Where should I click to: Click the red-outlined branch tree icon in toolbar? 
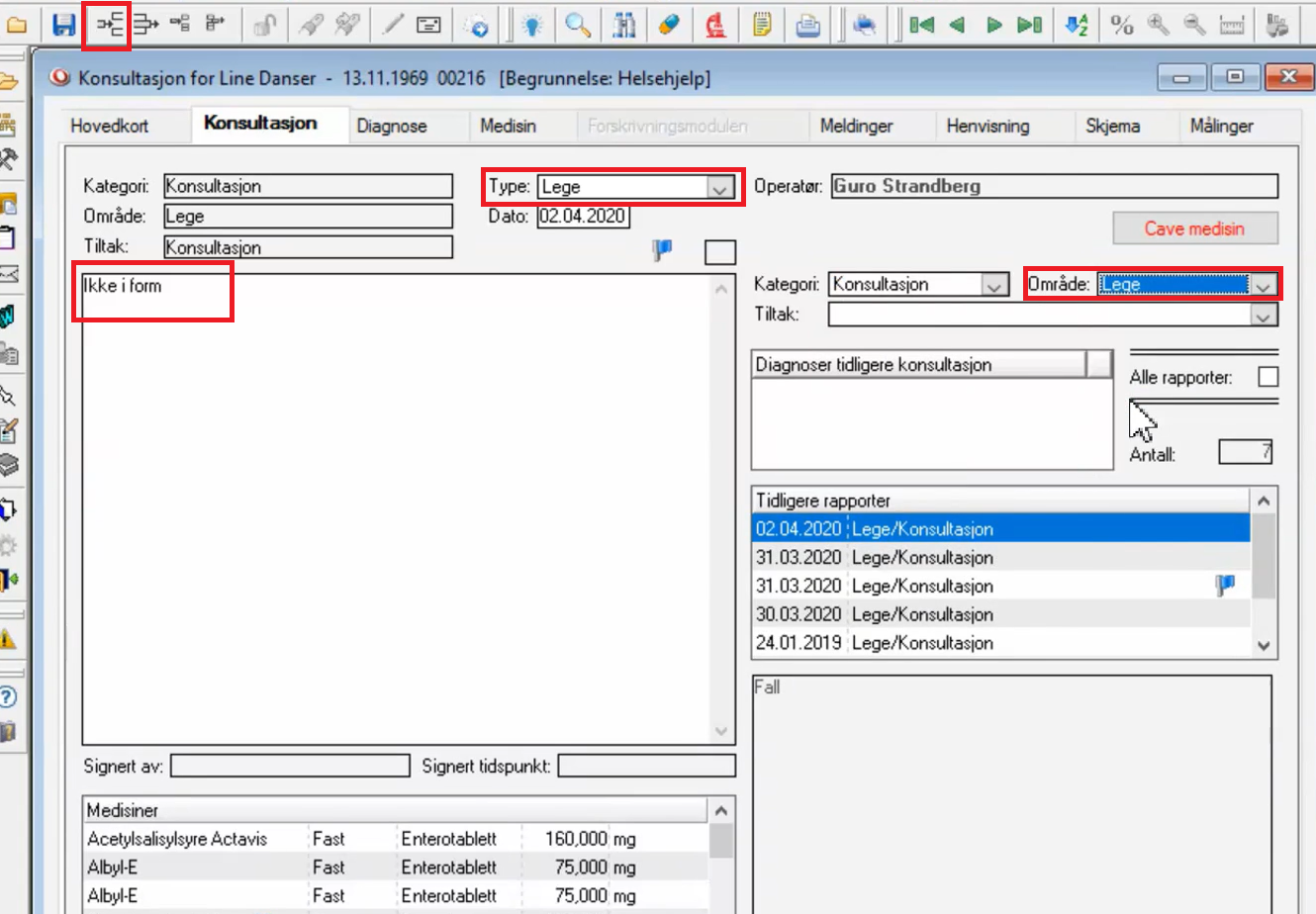(109, 25)
